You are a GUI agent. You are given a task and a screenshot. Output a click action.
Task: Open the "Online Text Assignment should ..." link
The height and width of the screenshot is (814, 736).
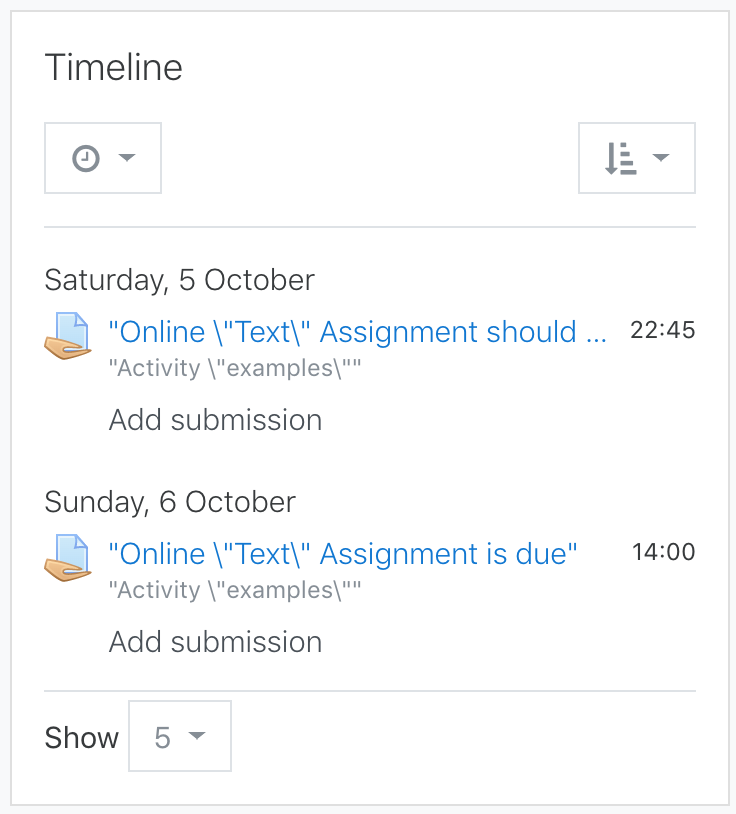tap(357, 332)
